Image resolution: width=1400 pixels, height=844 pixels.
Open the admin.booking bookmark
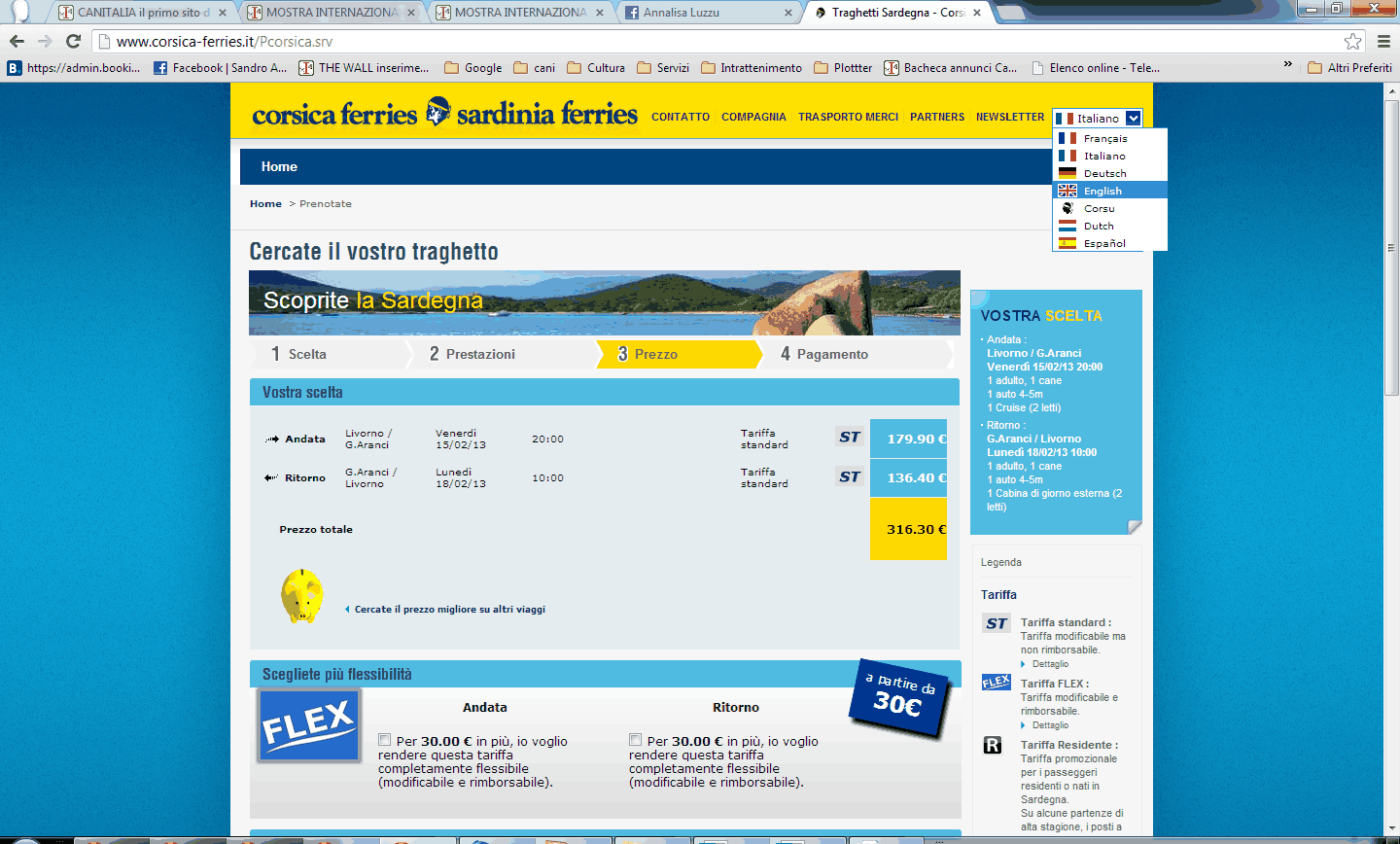point(74,67)
